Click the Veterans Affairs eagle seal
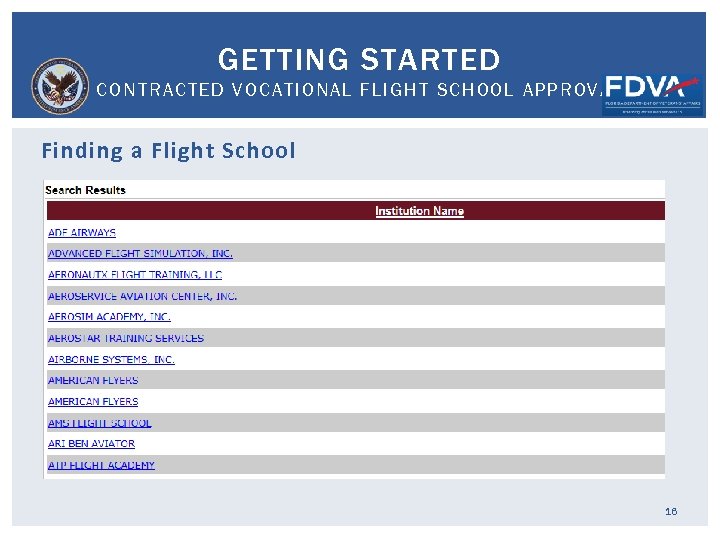This screenshot has height=540, width=720. 60,86
